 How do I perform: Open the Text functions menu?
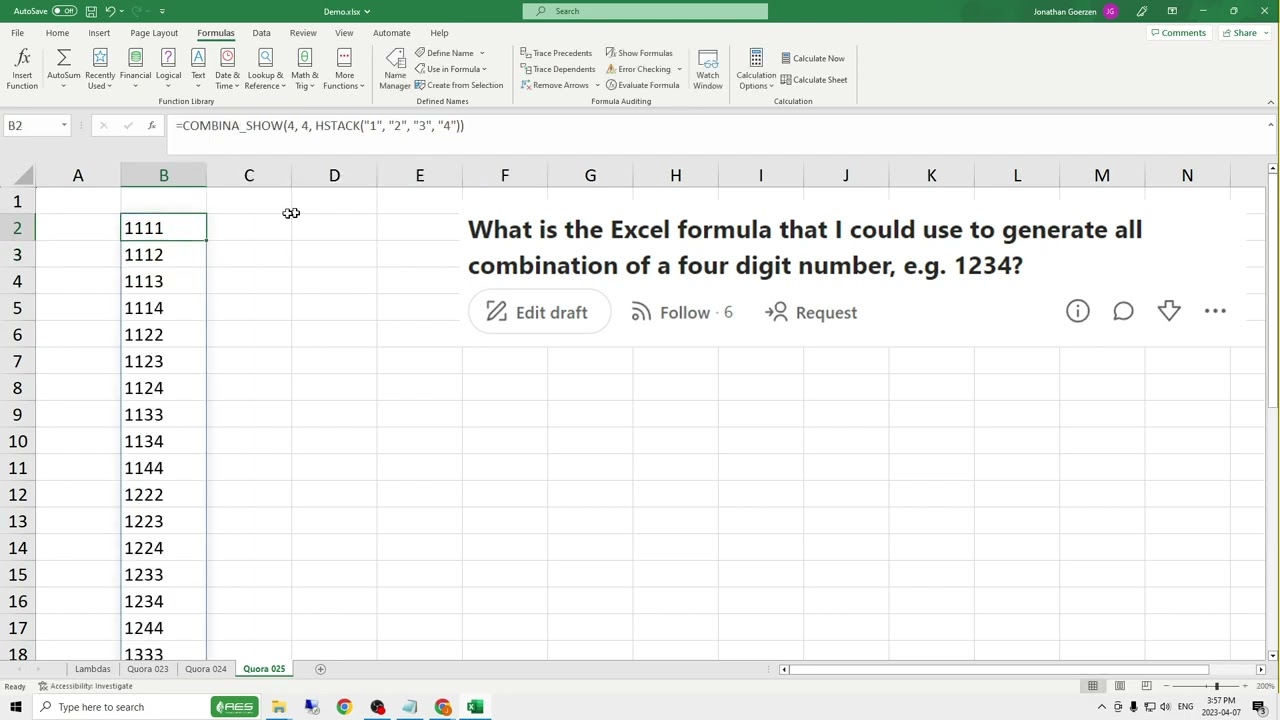tap(198, 69)
